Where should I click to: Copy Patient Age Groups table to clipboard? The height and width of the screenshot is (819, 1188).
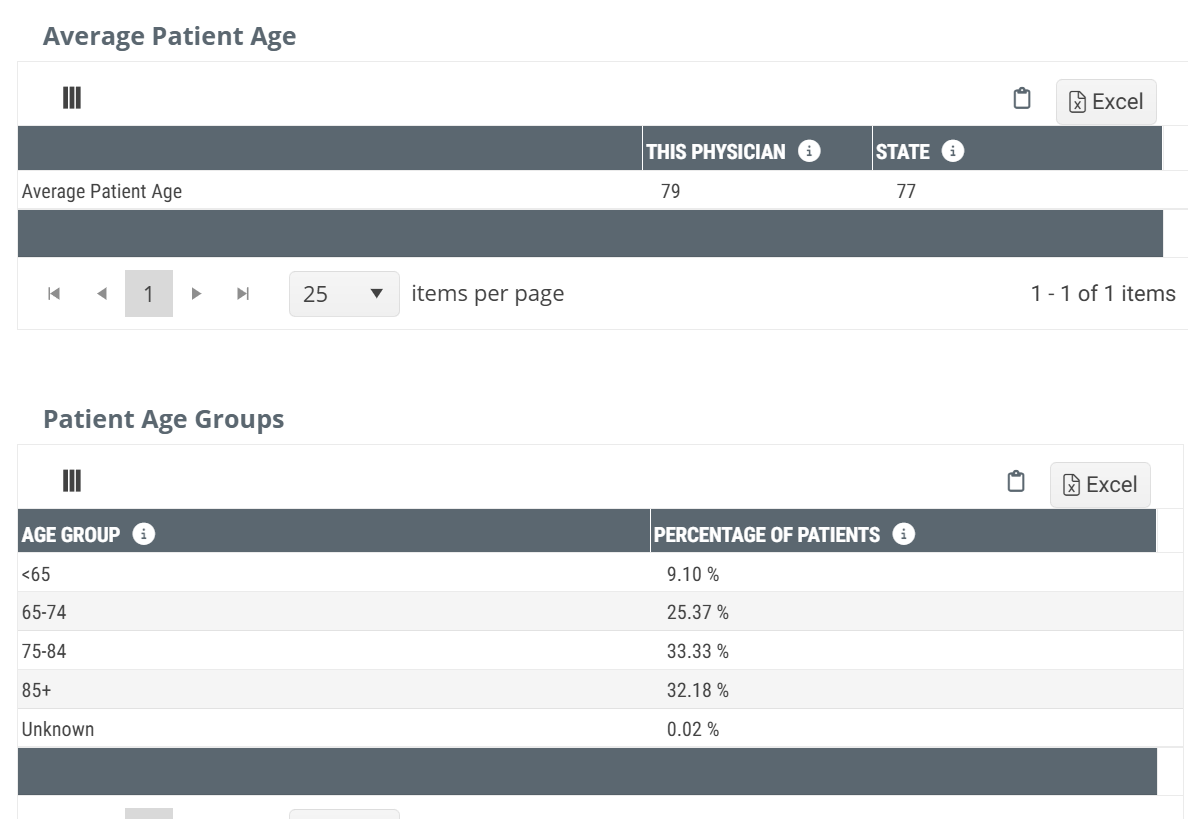pyautogui.click(x=1015, y=482)
